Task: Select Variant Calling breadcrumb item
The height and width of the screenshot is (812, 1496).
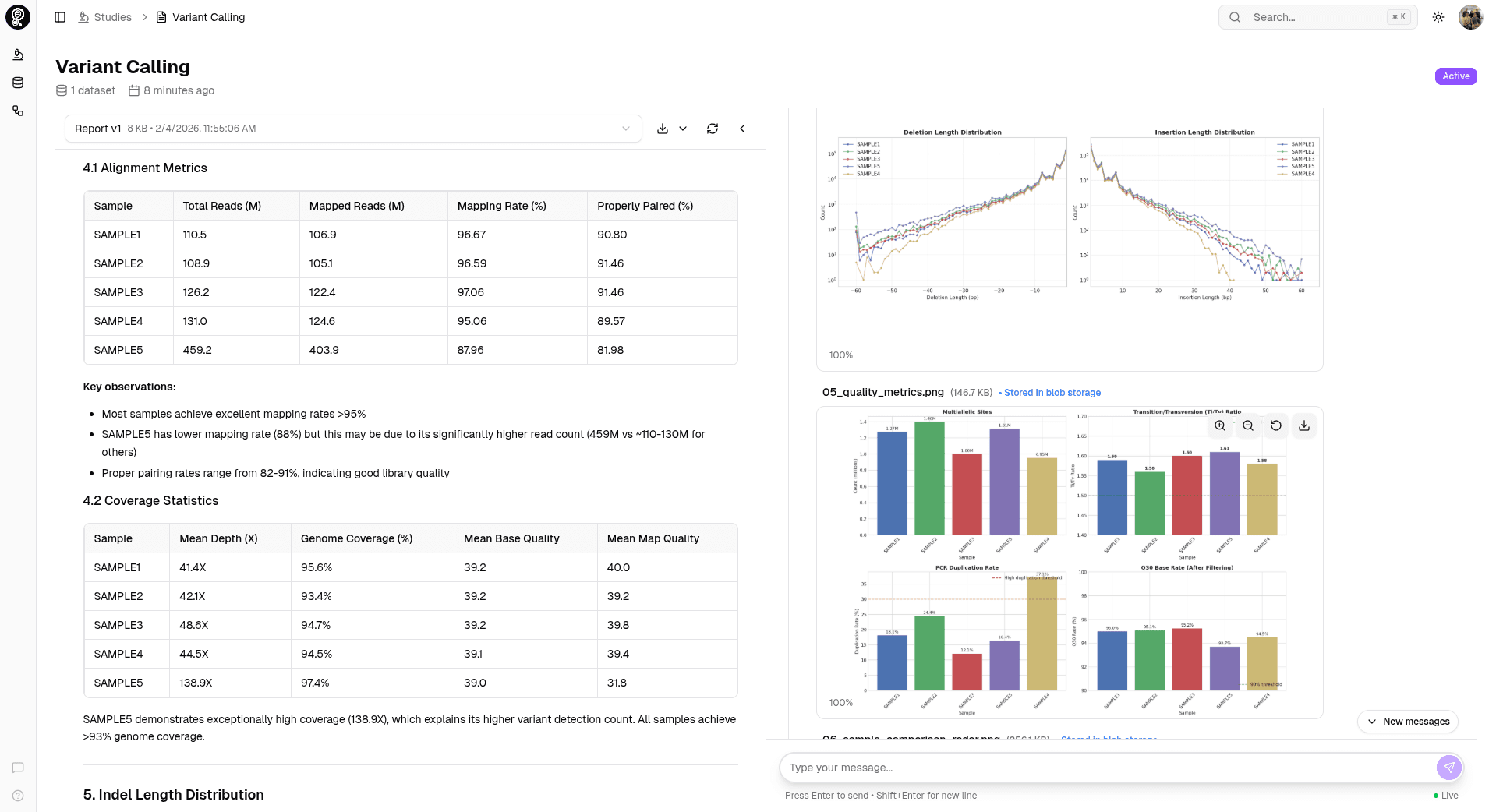Action: click(208, 17)
